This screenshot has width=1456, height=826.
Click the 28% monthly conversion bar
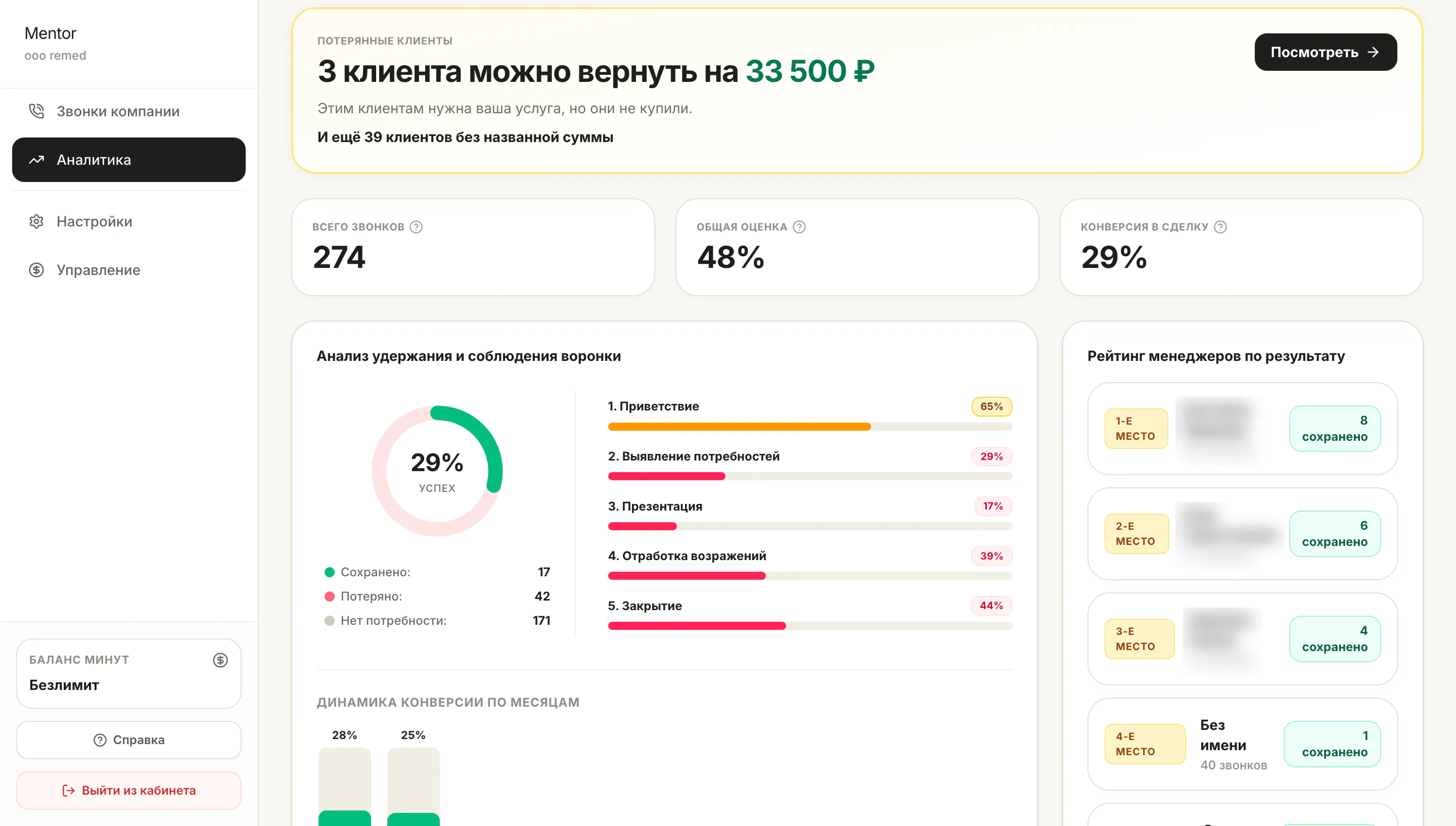tap(344, 786)
